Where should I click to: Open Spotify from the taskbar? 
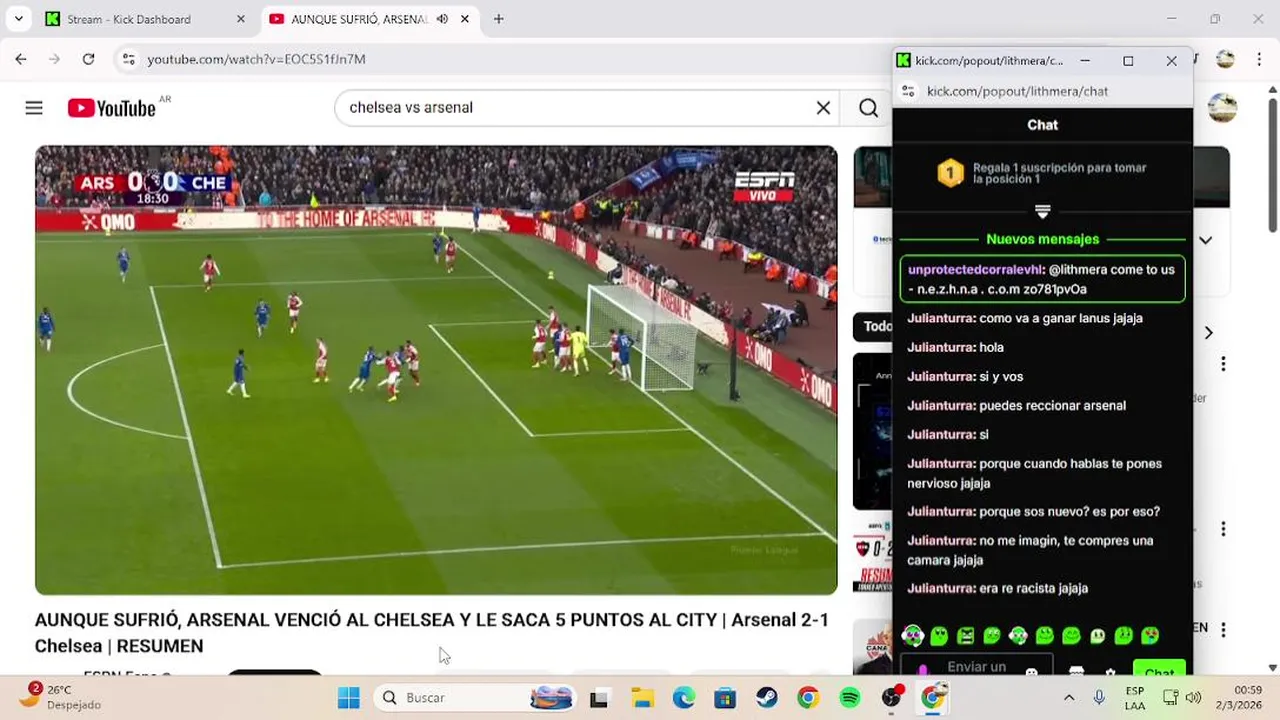(x=849, y=698)
